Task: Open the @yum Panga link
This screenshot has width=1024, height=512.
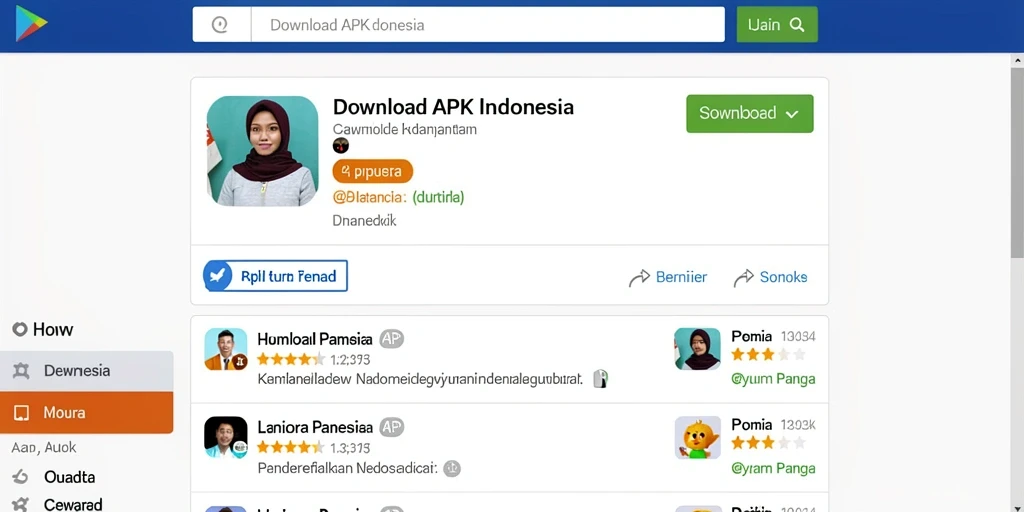Action: (x=773, y=379)
